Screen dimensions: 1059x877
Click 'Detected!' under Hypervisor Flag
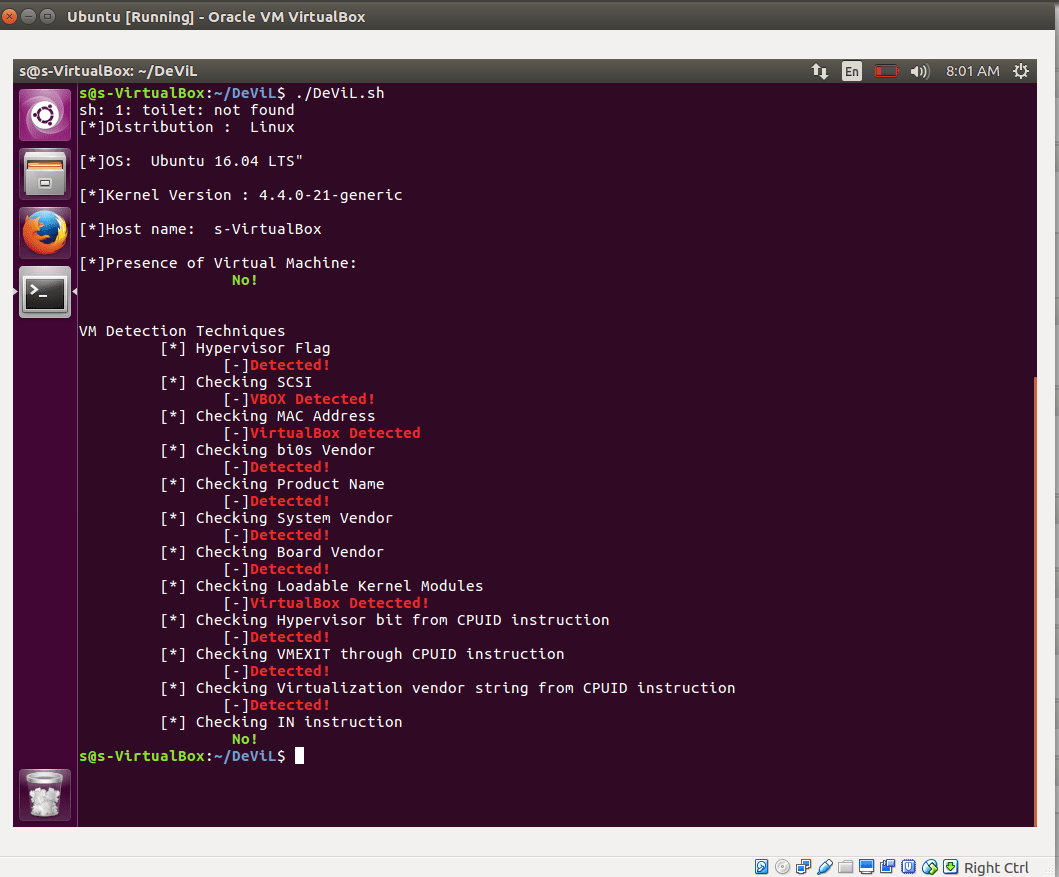coord(290,365)
